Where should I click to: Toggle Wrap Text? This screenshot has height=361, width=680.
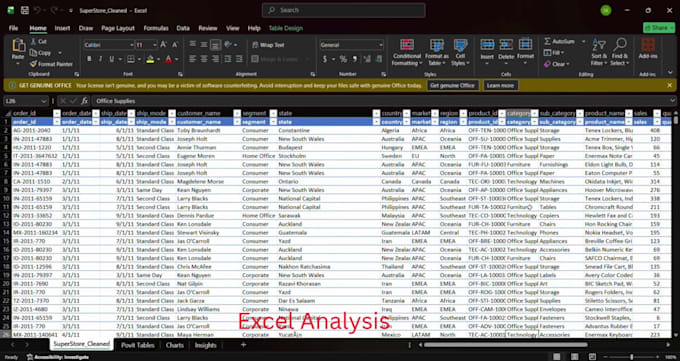tap(268, 45)
